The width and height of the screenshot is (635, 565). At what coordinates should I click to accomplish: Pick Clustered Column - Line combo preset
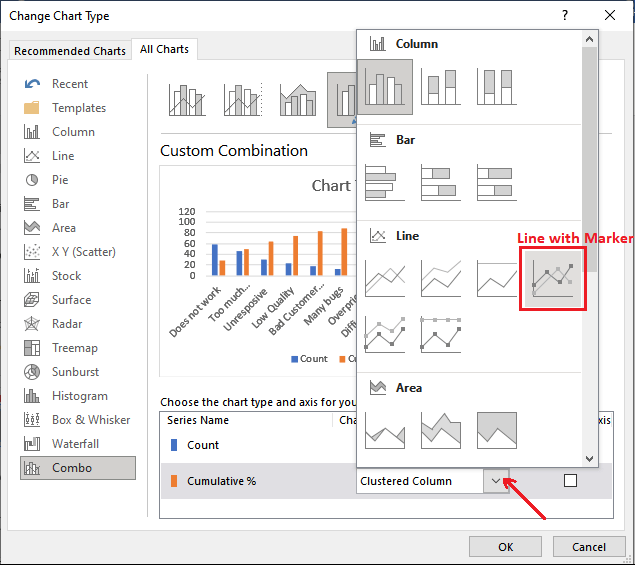click(187, 100)
